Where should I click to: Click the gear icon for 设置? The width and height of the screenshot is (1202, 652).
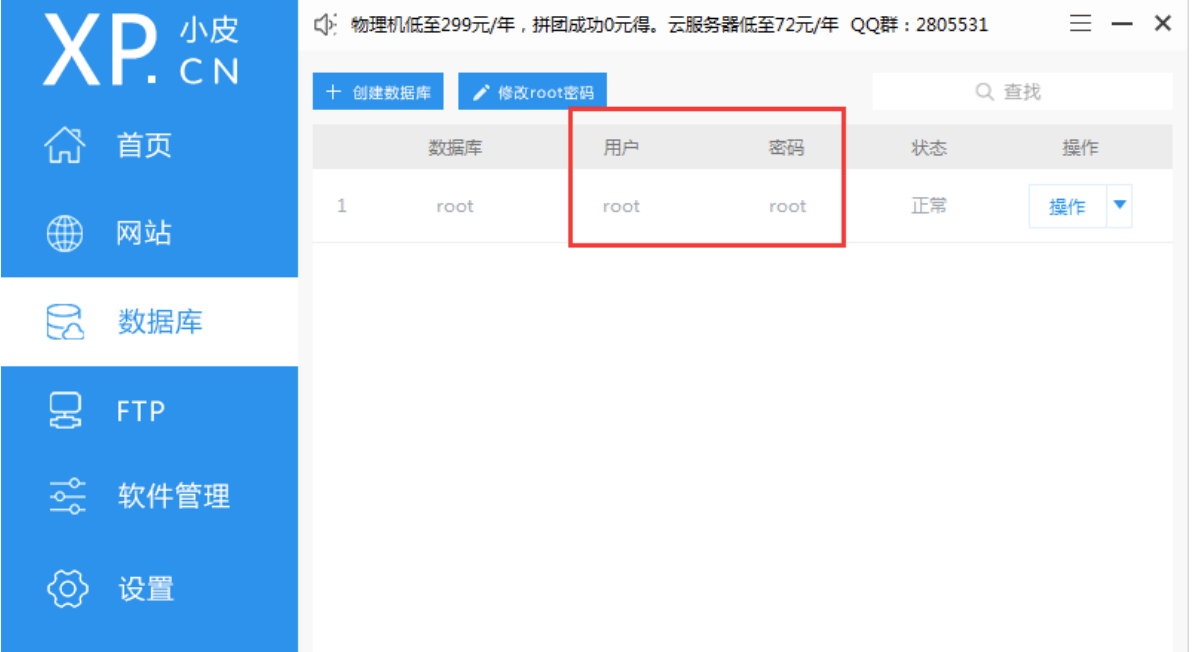pos(68,588)
